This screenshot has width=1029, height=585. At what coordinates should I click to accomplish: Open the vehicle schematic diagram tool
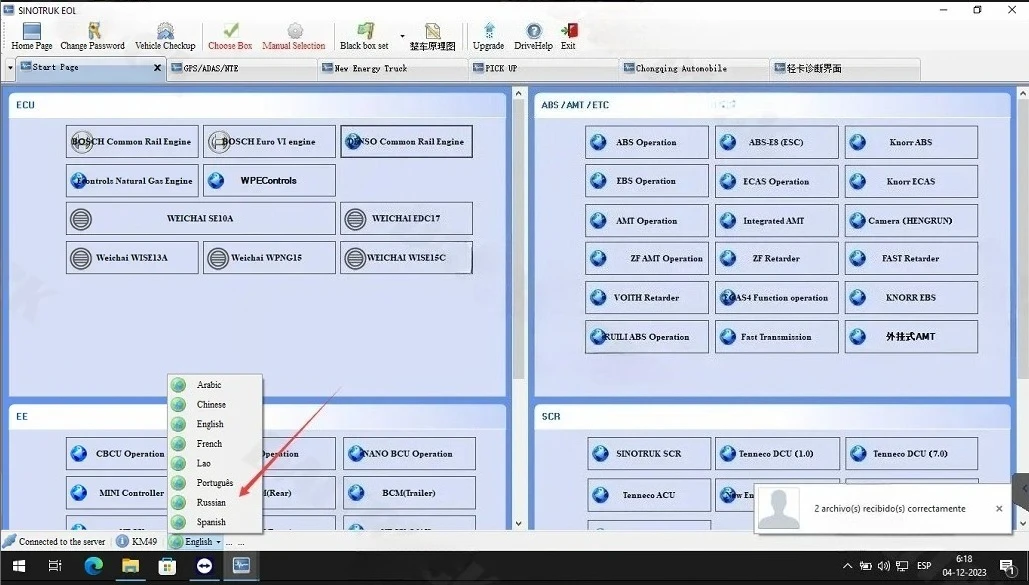432,37
